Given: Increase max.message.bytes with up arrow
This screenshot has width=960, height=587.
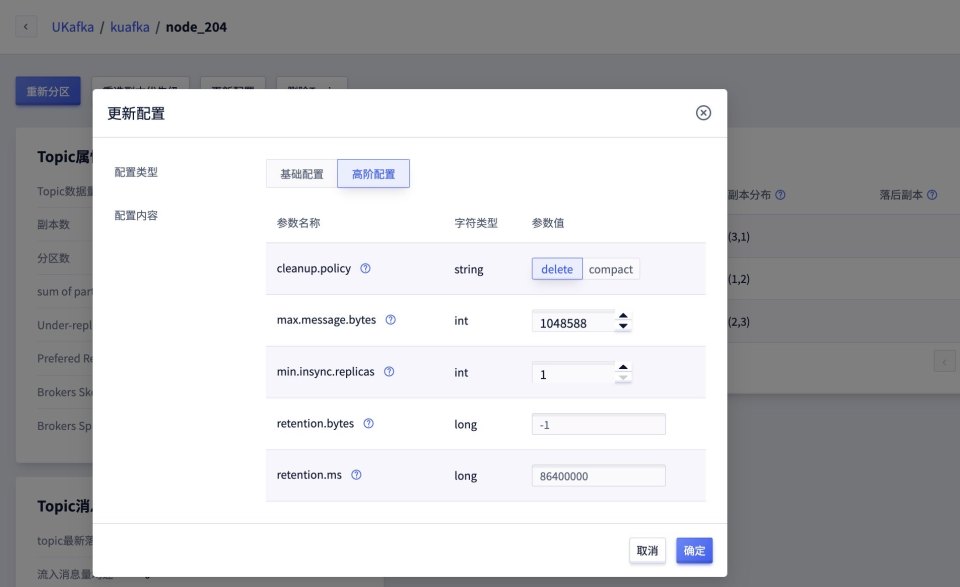Looking at the screenshot, I should [623, 315].
